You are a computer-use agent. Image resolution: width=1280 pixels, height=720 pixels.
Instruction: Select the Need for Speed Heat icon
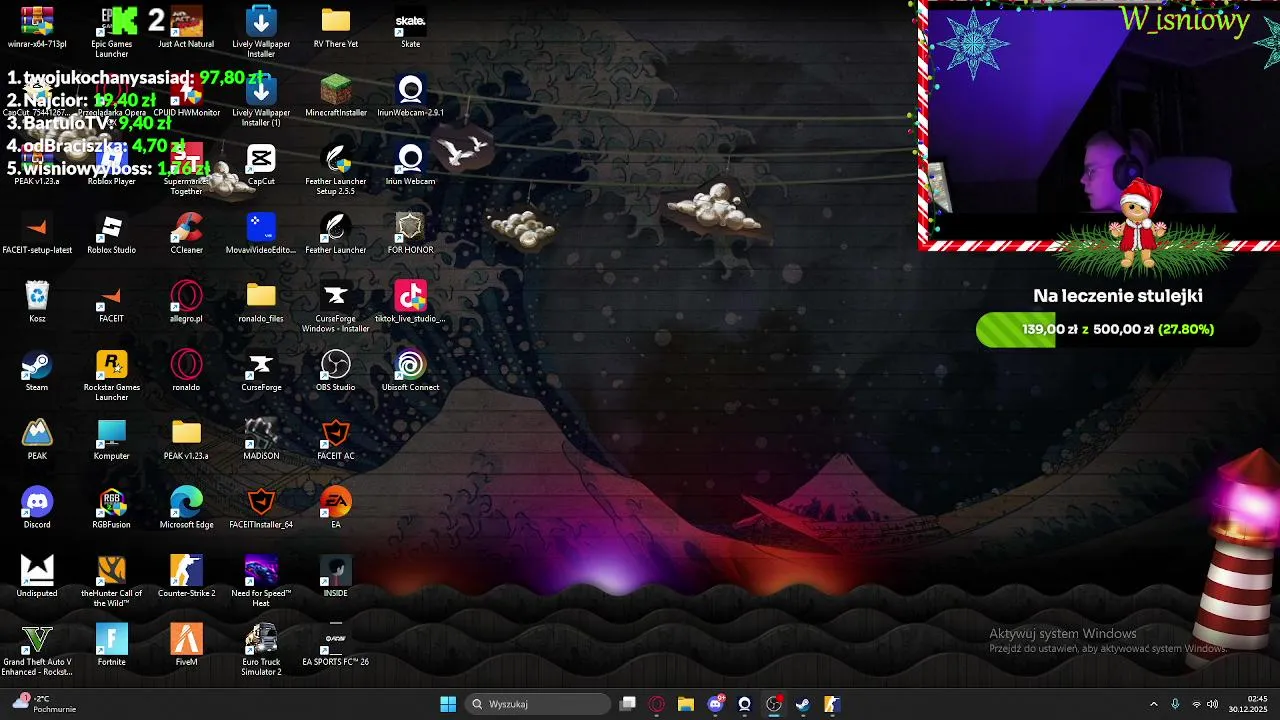pyautogui.click(x=261, y=582)
